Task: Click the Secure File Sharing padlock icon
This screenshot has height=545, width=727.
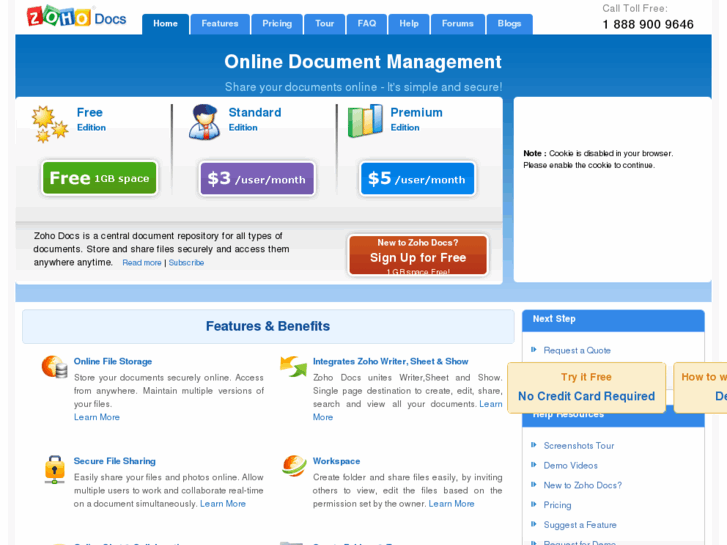Action: [x=55, y=469]
